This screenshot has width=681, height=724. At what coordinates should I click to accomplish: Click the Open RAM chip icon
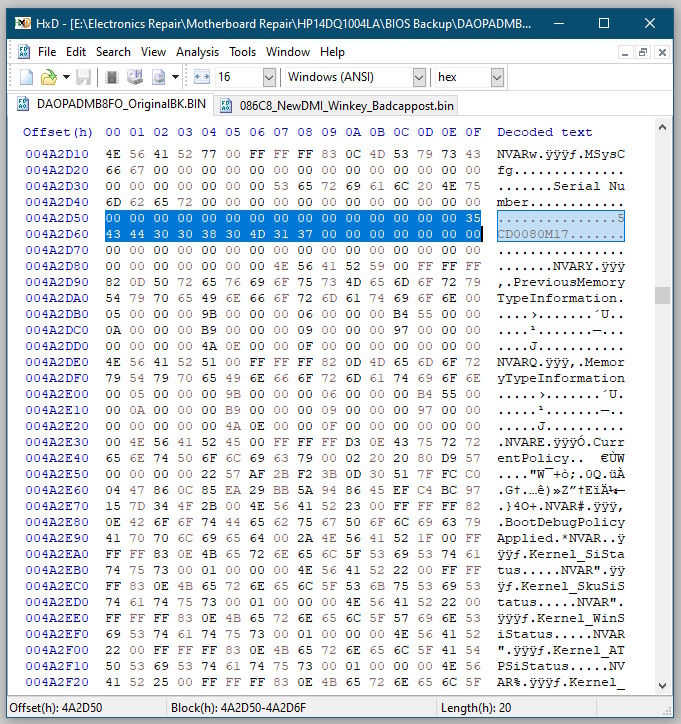[x=112, y=77]
